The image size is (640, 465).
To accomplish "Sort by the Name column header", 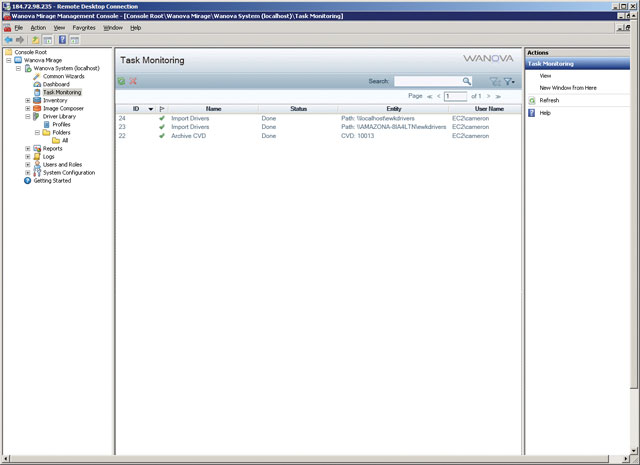I will pyautogui.click(x=213, y=109).
